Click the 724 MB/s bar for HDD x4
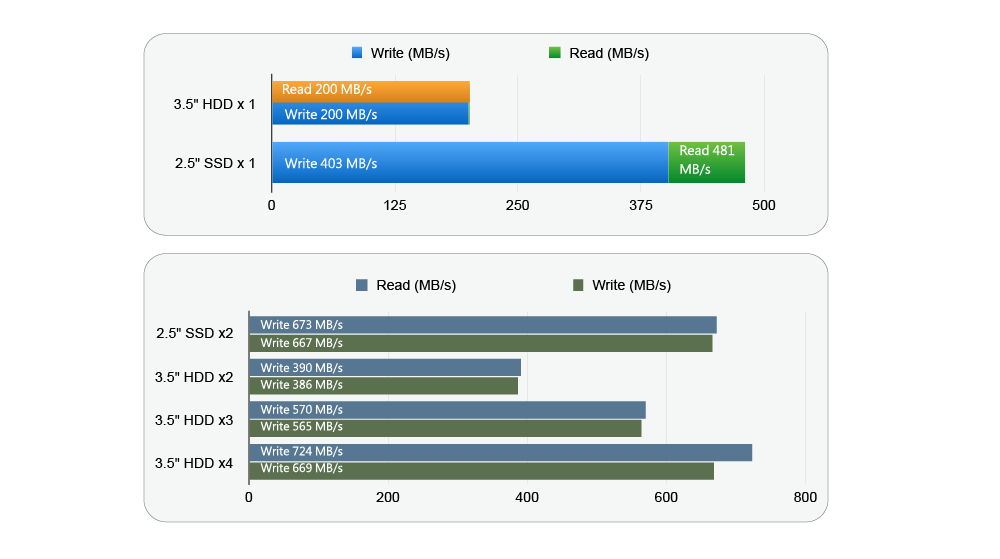 [x=500, y=452]
